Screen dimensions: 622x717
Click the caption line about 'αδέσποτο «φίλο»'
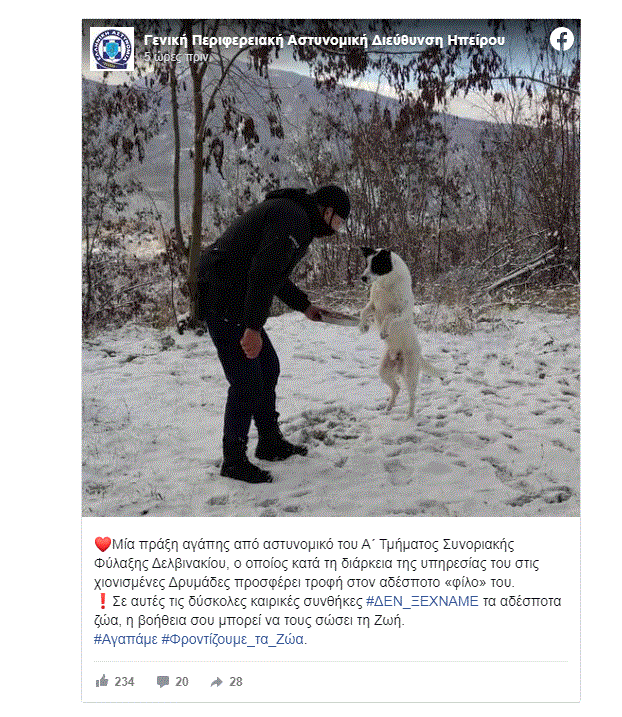(304, 583)
